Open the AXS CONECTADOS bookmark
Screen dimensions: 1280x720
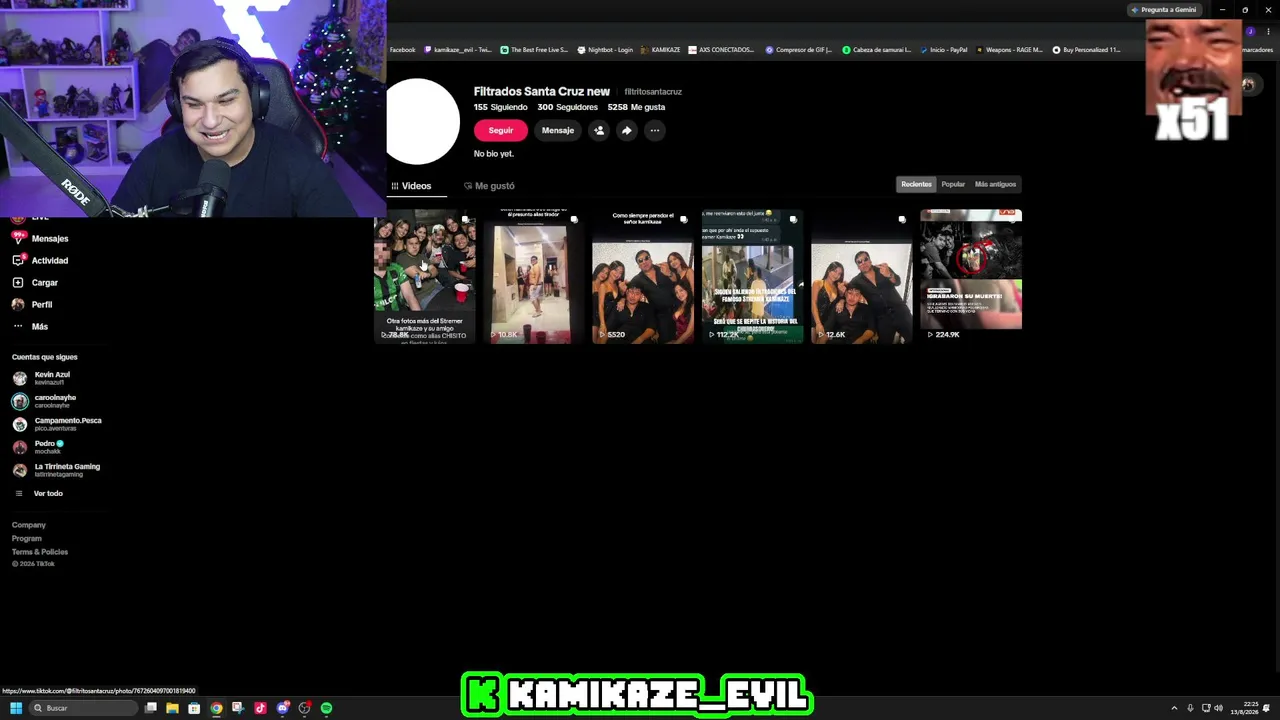click(x=722, y=50)
